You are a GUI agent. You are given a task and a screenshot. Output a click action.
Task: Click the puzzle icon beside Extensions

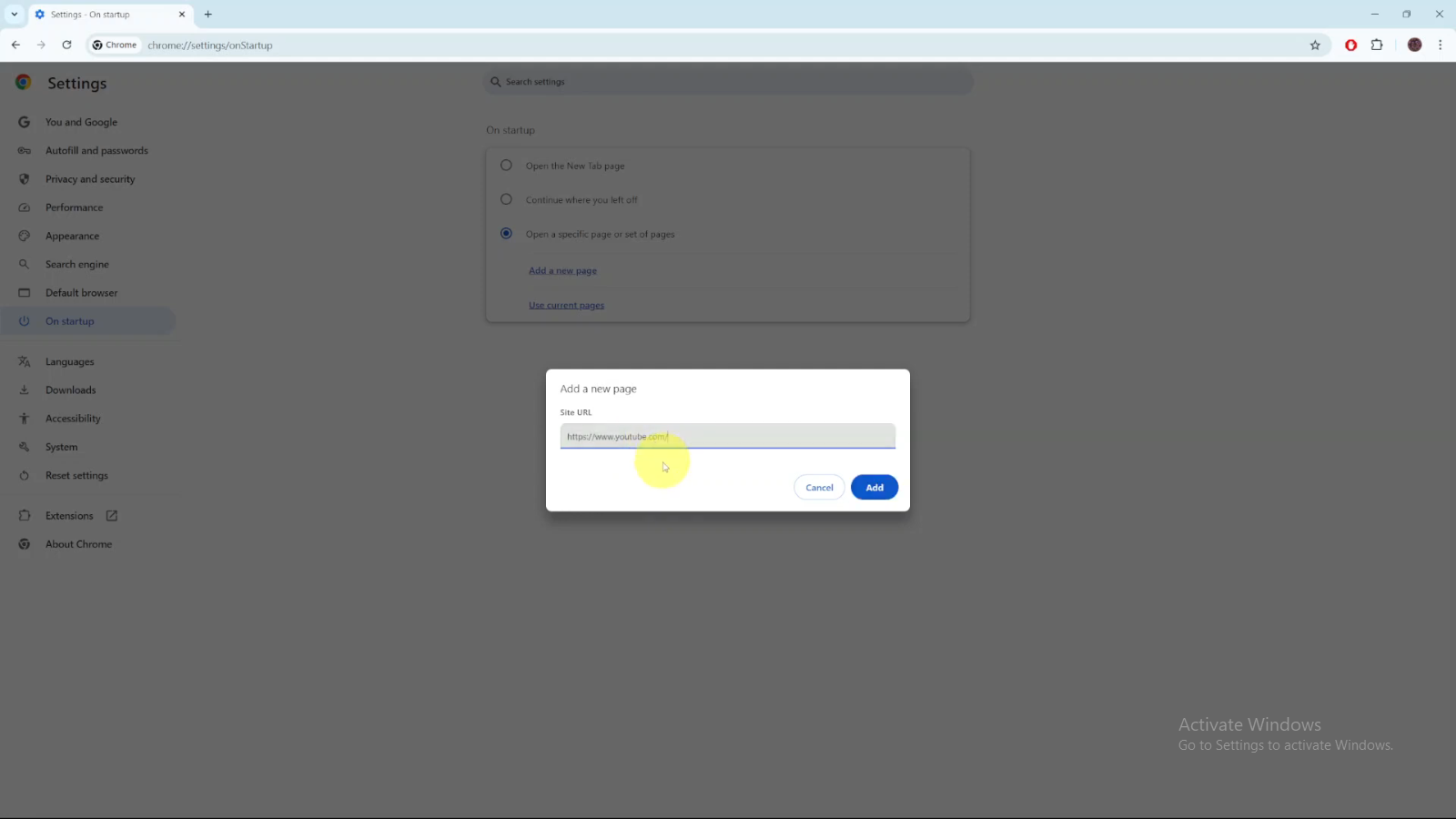(25, 516)
